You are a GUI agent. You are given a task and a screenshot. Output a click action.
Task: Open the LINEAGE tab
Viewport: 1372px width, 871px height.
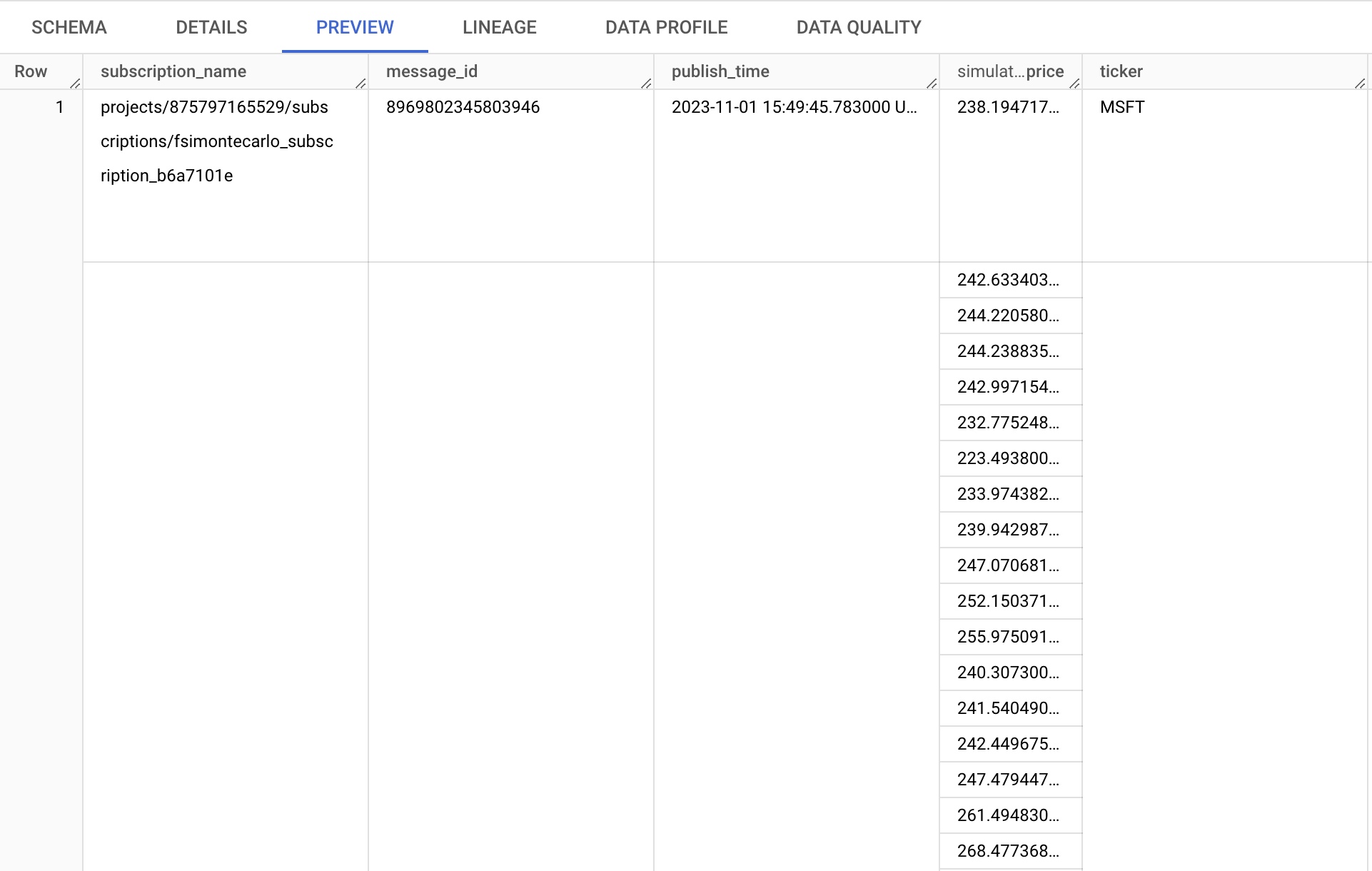(x=500, y=27)
